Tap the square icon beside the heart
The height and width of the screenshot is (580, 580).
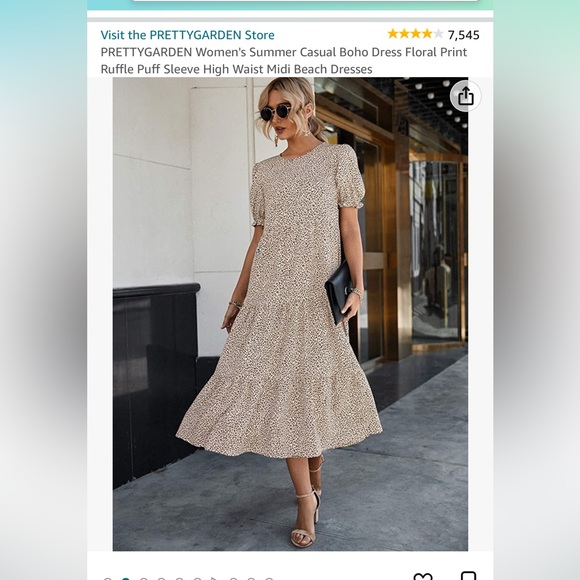[x=468, y=576]
